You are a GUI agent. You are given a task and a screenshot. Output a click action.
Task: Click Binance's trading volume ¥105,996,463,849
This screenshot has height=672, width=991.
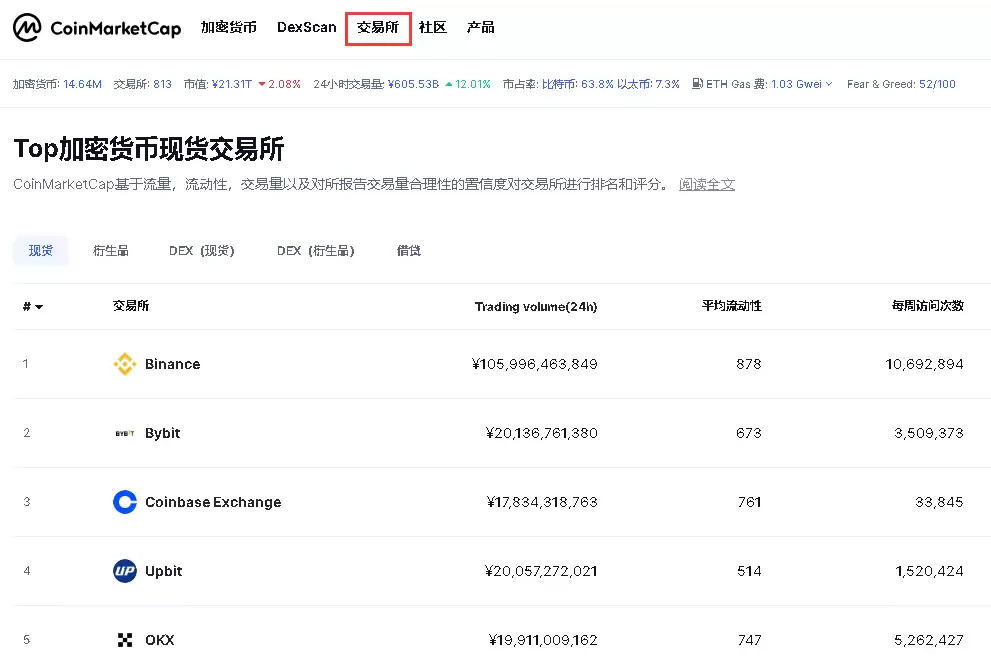(537, 364)
